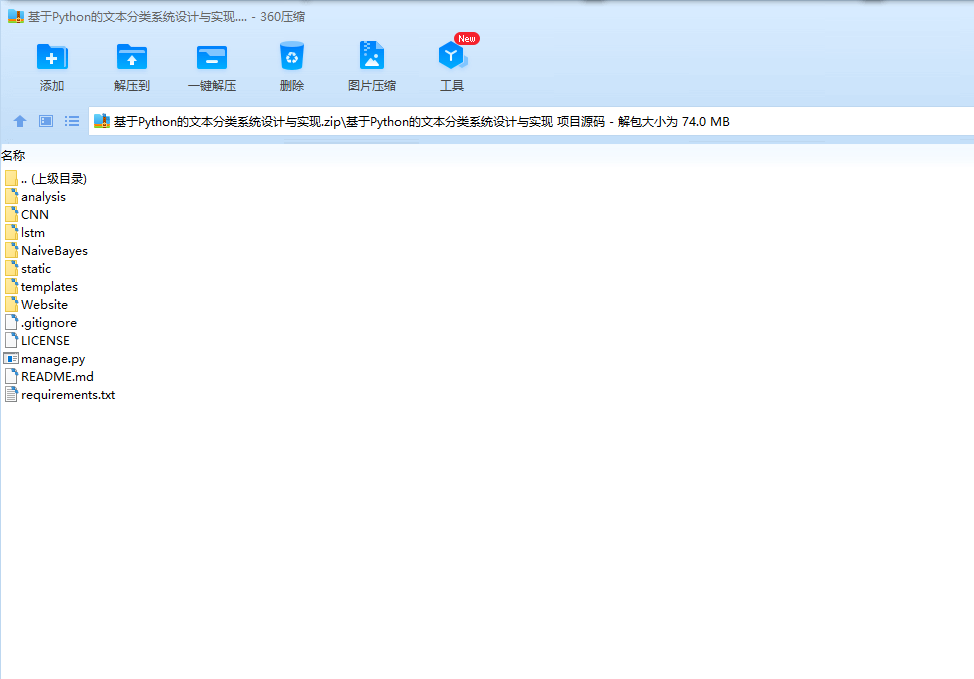This screenshot has height=679, width=974.
Task: Sort by the 名称 column header
Action: 13,155
